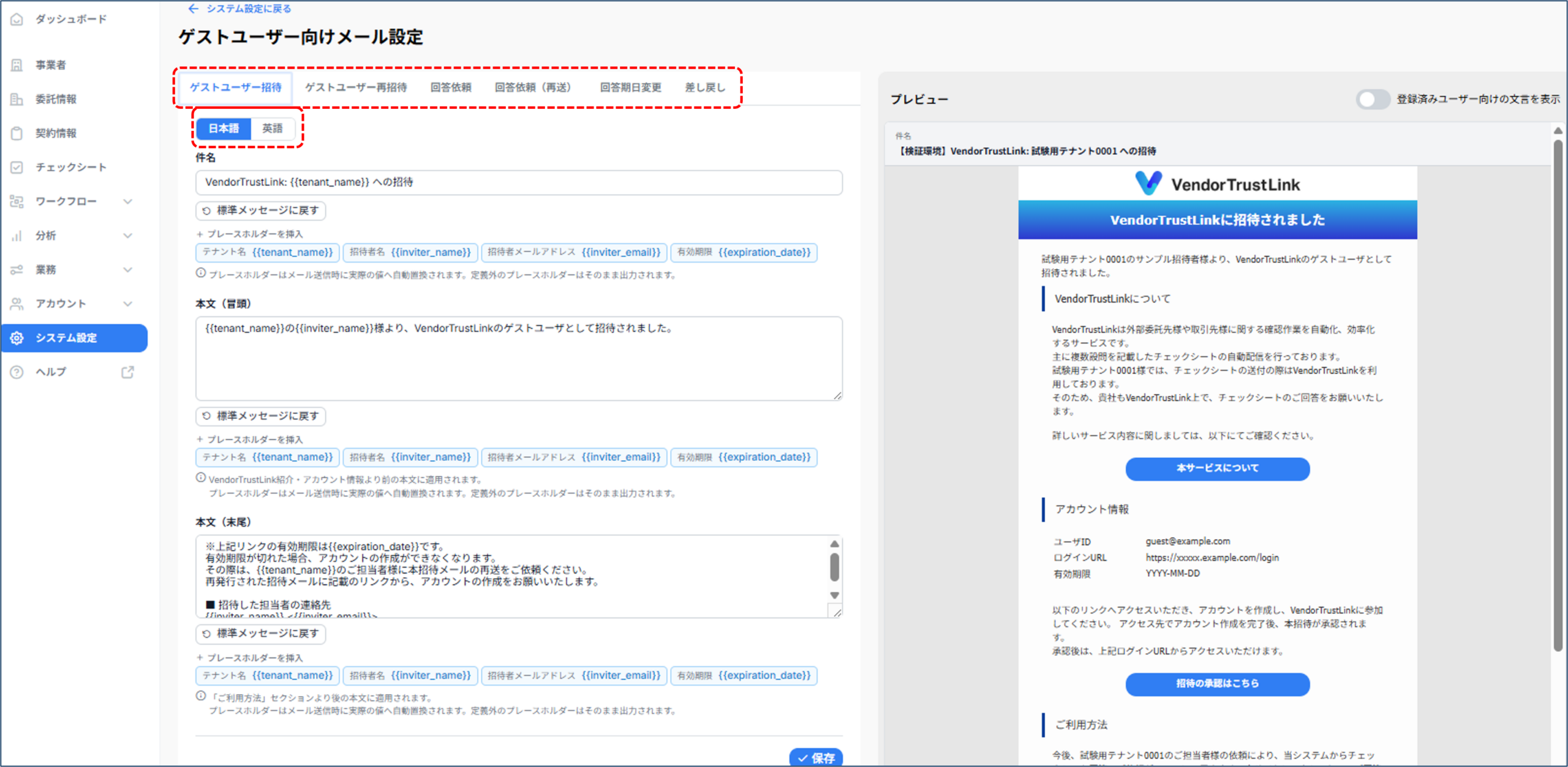Image resolution: width=1568 pixels, height=767 pixels.
Task: Toggle 登録済みユーザー向けの文言を表示 switch
Action: tap(1372, 99)
